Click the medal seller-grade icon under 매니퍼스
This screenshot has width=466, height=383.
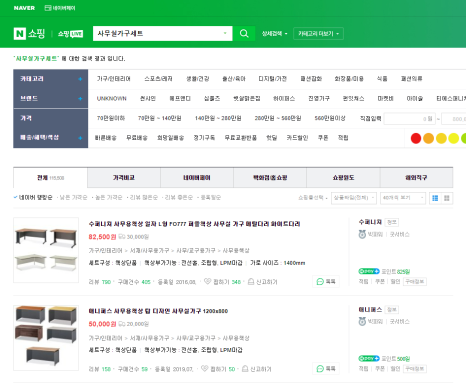(x=362, y=321)
